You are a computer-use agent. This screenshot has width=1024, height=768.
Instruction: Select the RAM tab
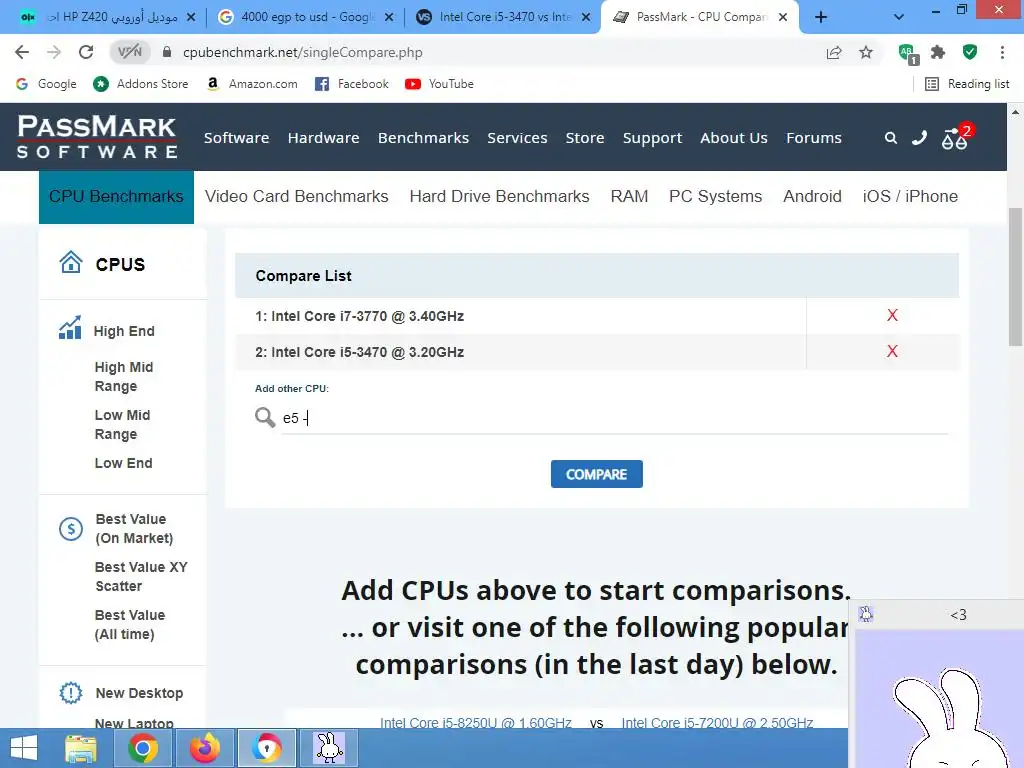[x=630, y=197]
